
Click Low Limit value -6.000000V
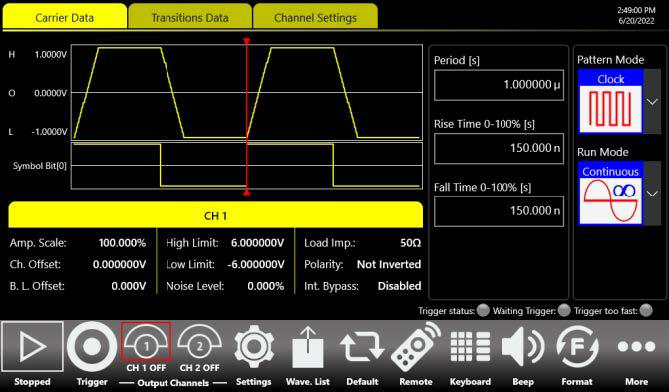coord(256,264)
